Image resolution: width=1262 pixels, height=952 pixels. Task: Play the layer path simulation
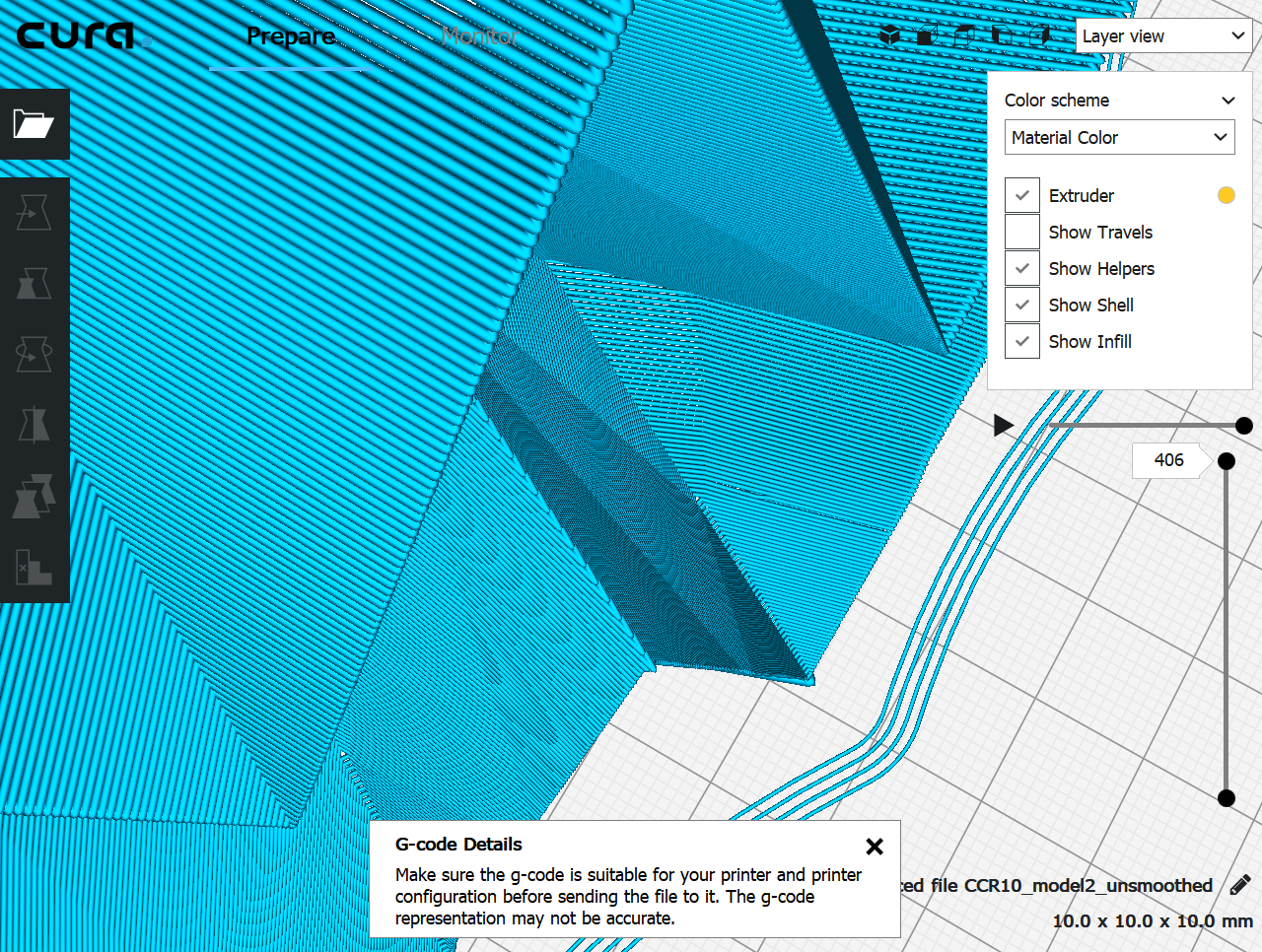click(1004, 426)
